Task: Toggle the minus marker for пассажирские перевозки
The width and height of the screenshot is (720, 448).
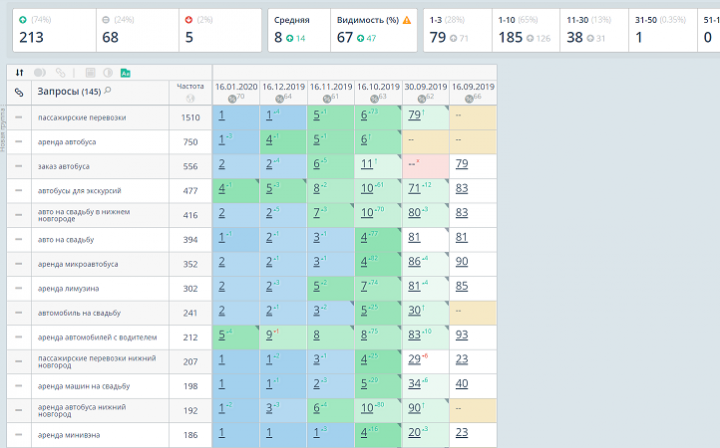Action: (x=19, y=117)
